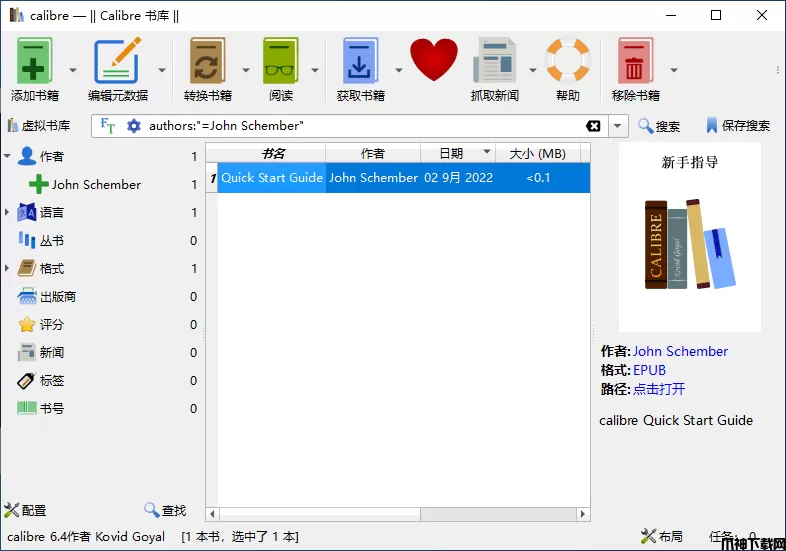
Task: Open dropdown arrow next to Fetch news
Action: click(532, 70)
